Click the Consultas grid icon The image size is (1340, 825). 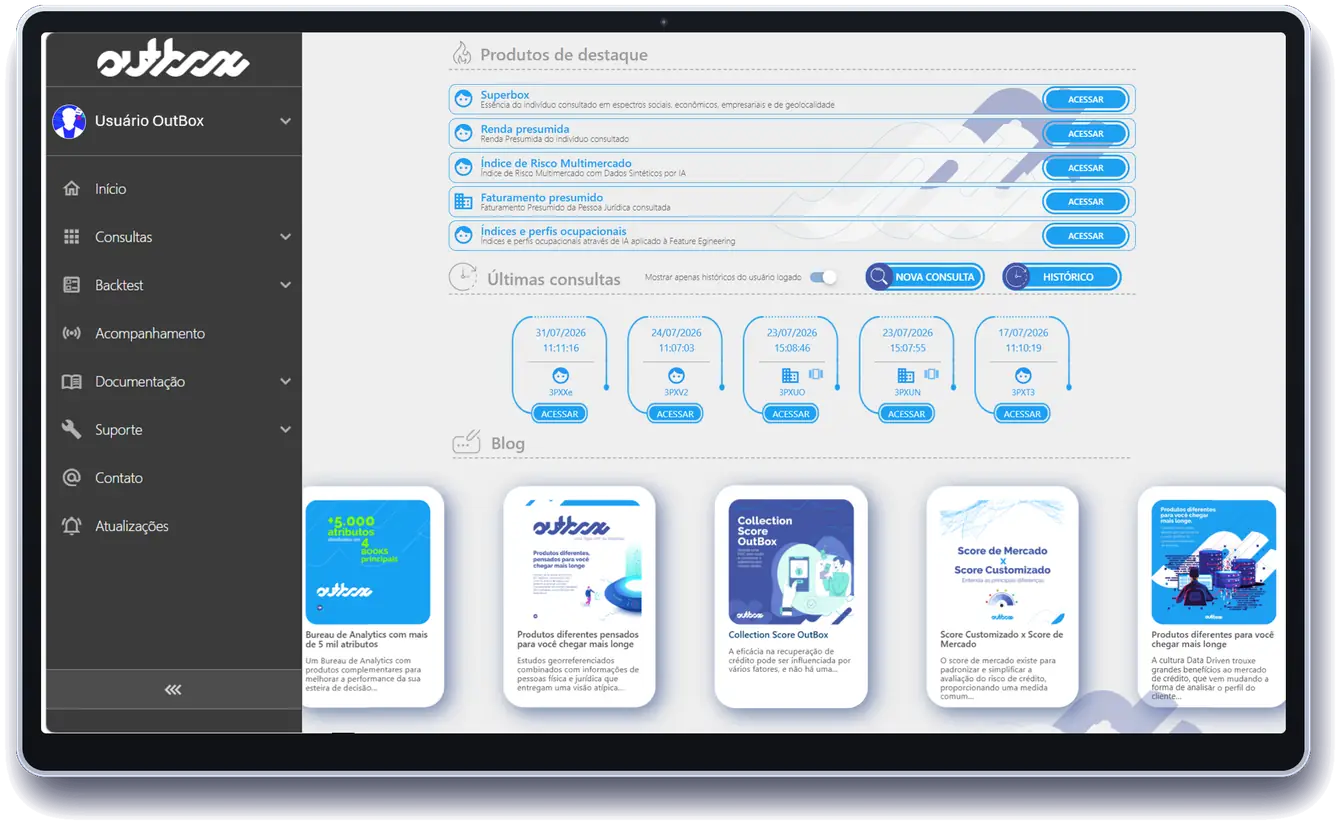pyautogui.click(x=71, y=237)
